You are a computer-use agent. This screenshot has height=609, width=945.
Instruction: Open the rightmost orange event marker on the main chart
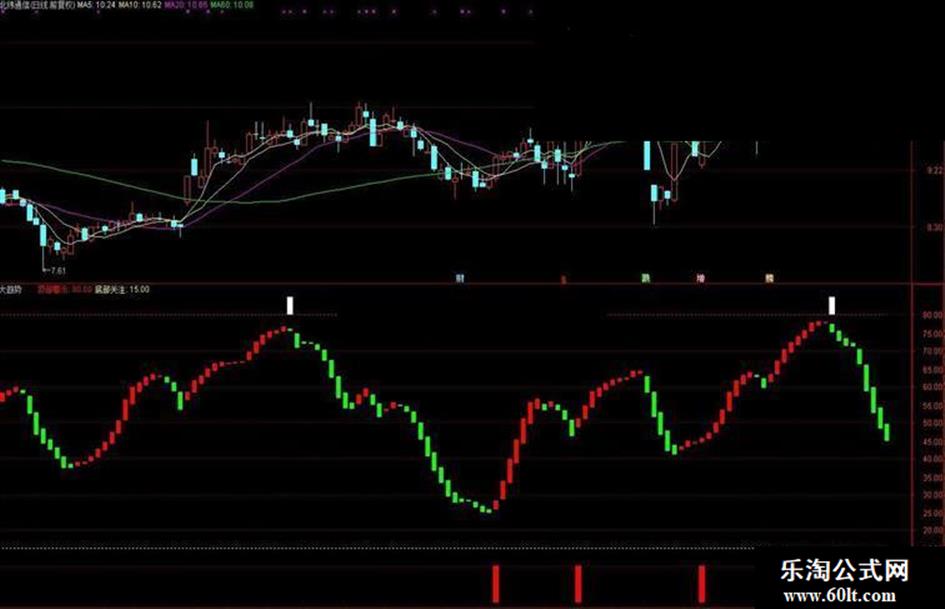click(x=769, y=279)
